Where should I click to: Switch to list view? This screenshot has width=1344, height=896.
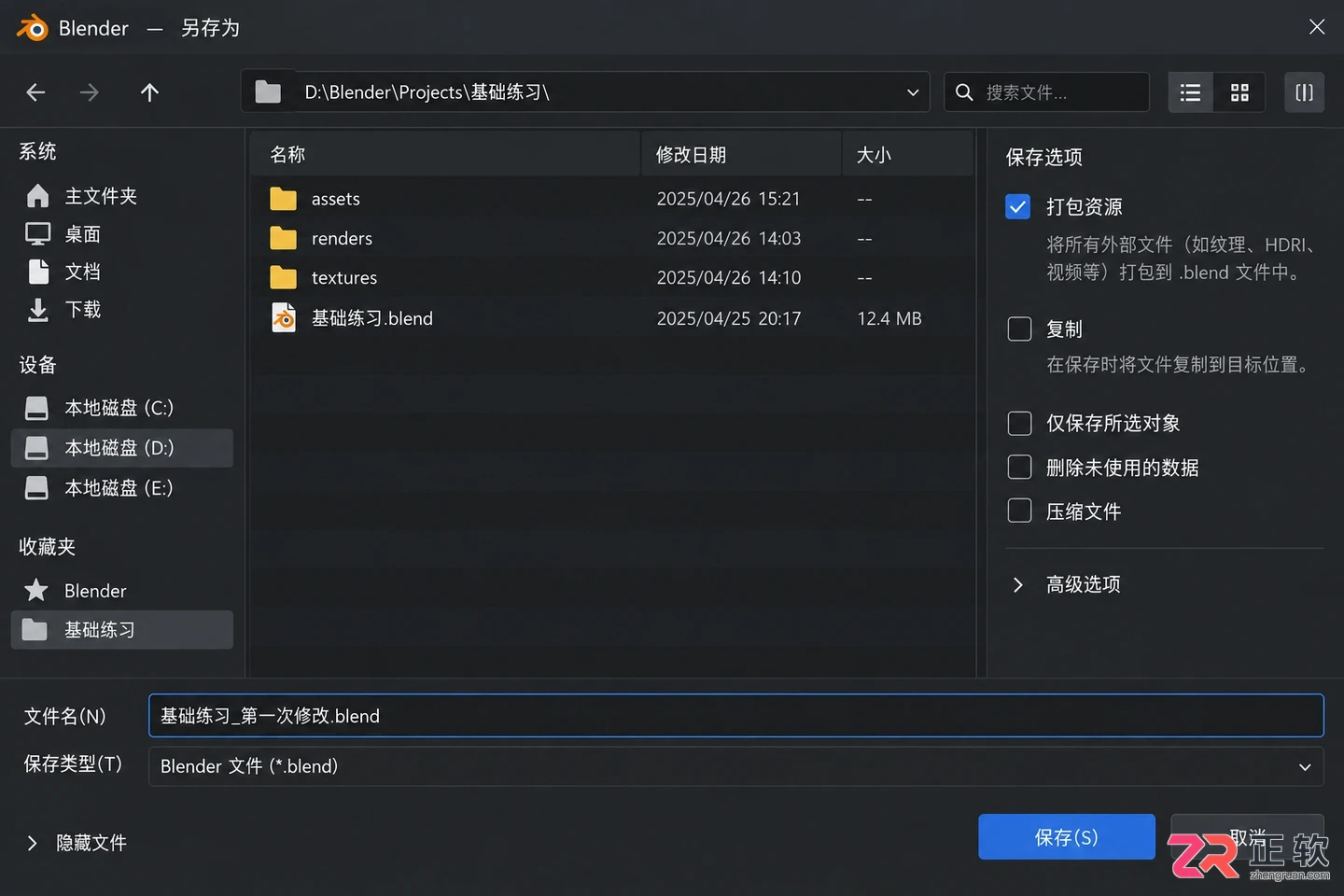click(1190, 92)
